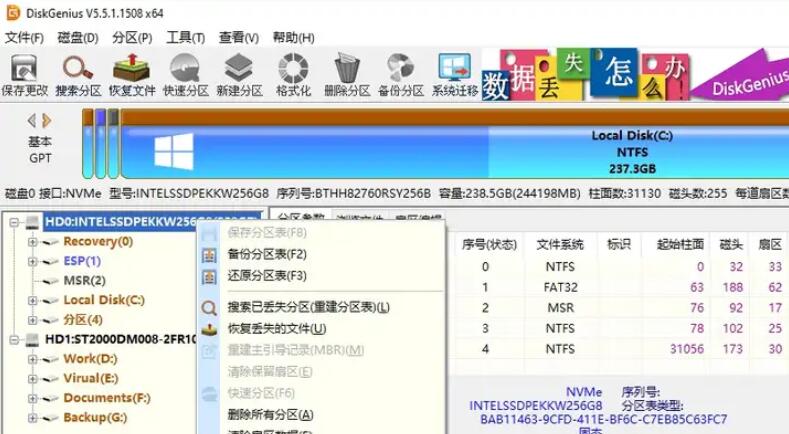Image resolution: width=789 pixels, height=434 pixels.
Task: Click the magnifier icon for lost partitions
Action: (209, 308)
